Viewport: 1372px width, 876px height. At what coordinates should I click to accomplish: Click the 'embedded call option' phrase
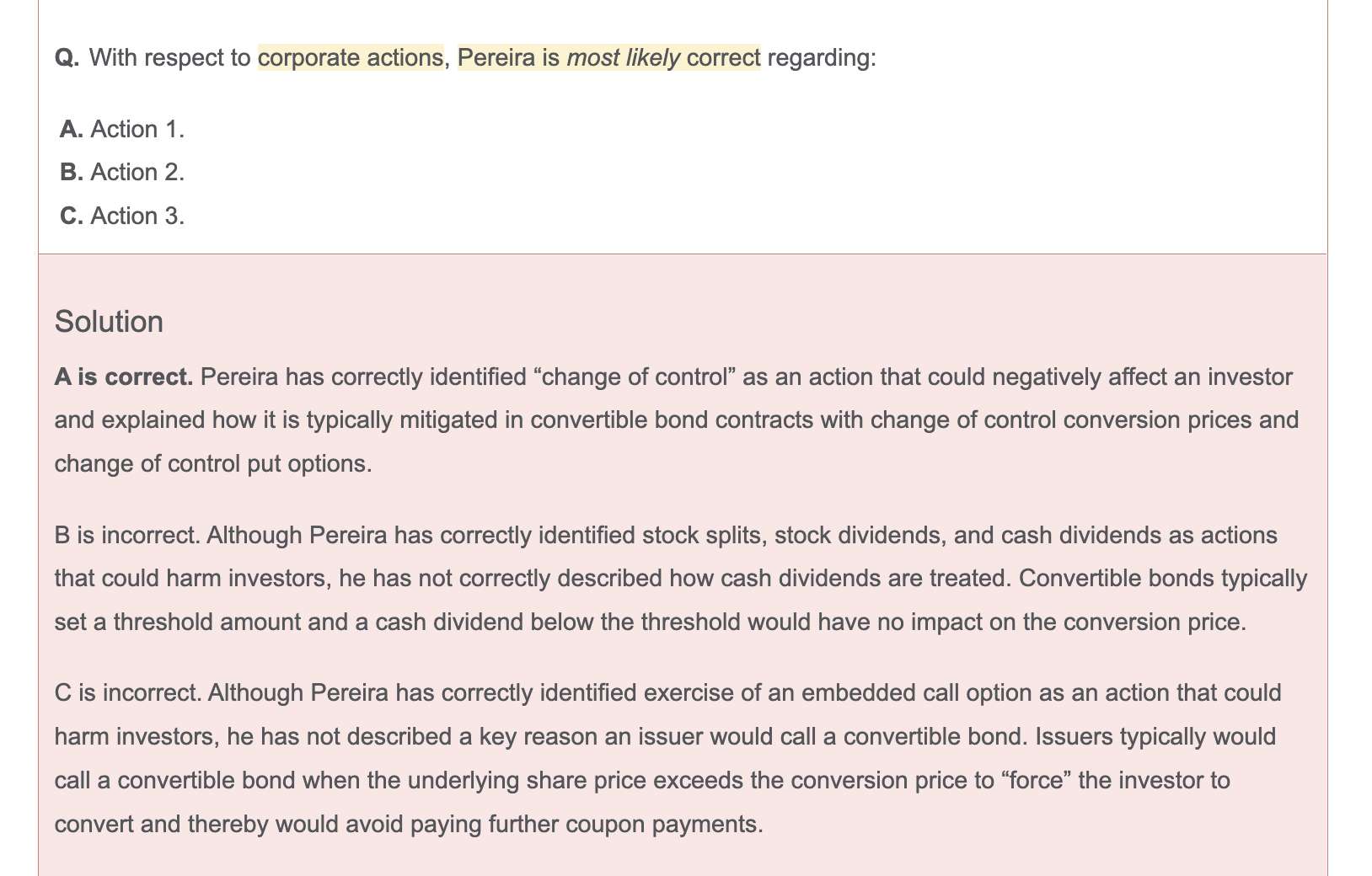click(x=916, y=692)
